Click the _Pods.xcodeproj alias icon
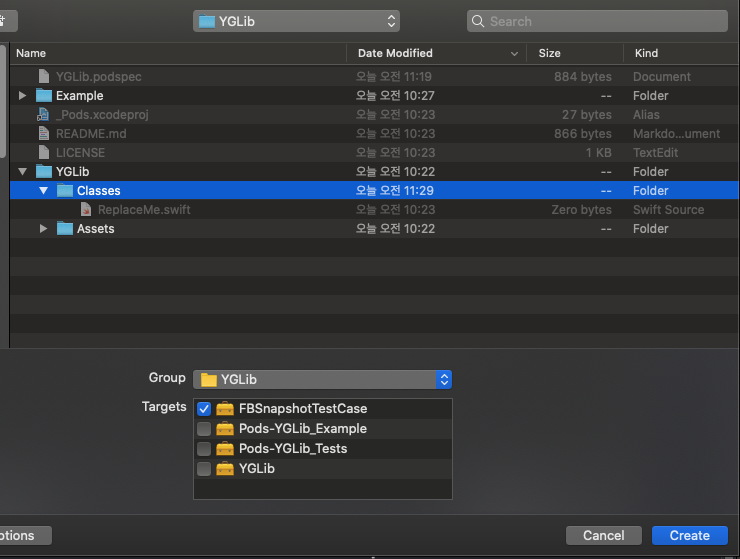The image size is (740, 559). coord(43,115)
